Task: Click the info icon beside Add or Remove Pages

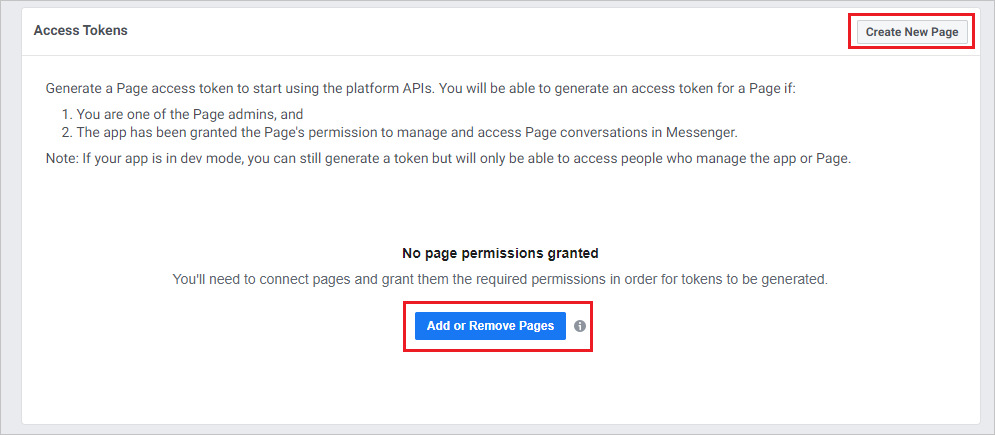Action: (580, 326)
